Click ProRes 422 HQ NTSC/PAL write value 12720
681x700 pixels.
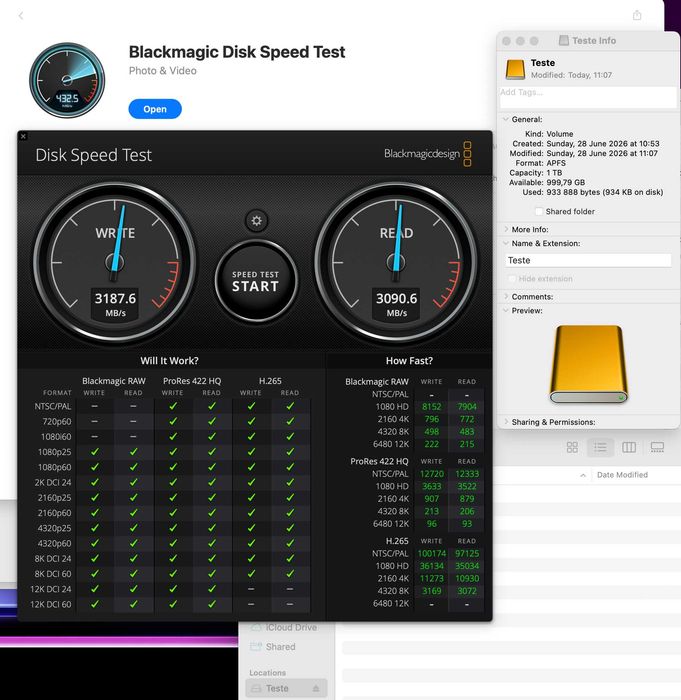tap(432, 474)
